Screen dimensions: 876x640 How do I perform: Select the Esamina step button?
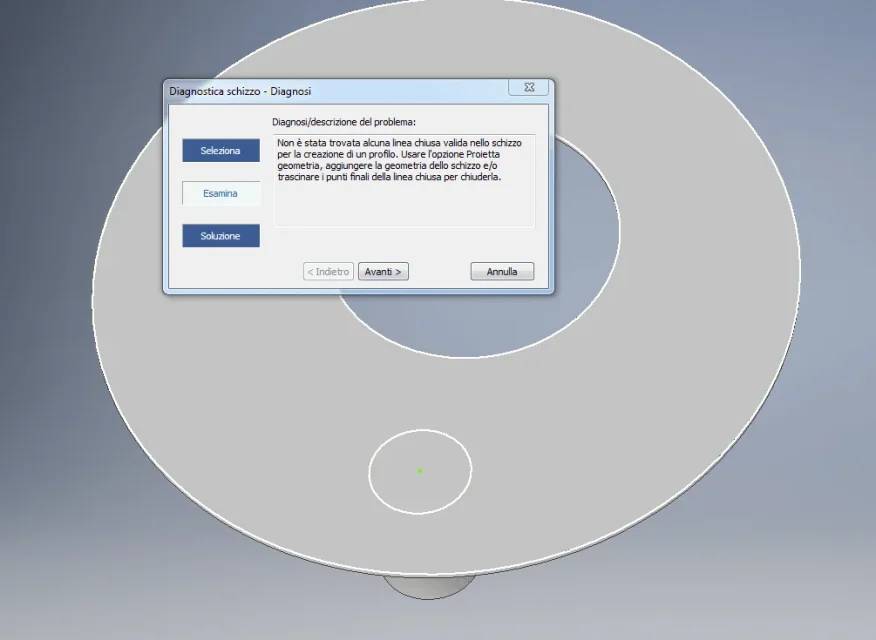pos(221,193)
